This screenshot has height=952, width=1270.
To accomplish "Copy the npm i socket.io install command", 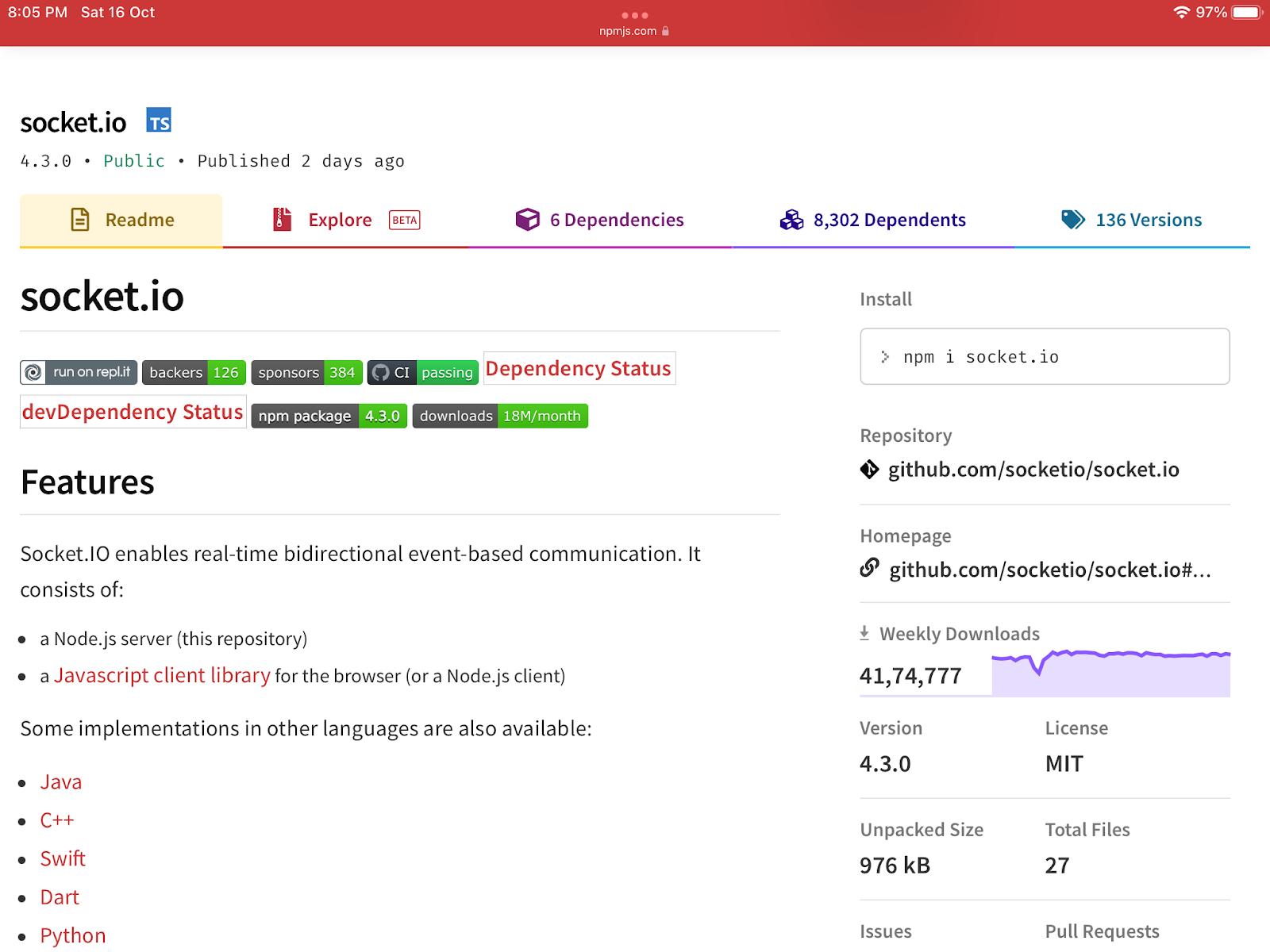I will tap(1045, 356).
